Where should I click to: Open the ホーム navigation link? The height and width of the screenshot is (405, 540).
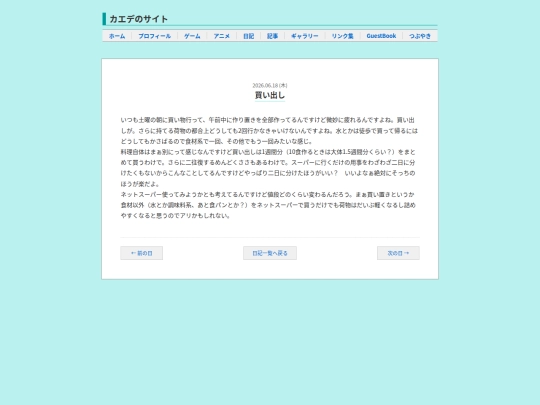coord(117,36)
